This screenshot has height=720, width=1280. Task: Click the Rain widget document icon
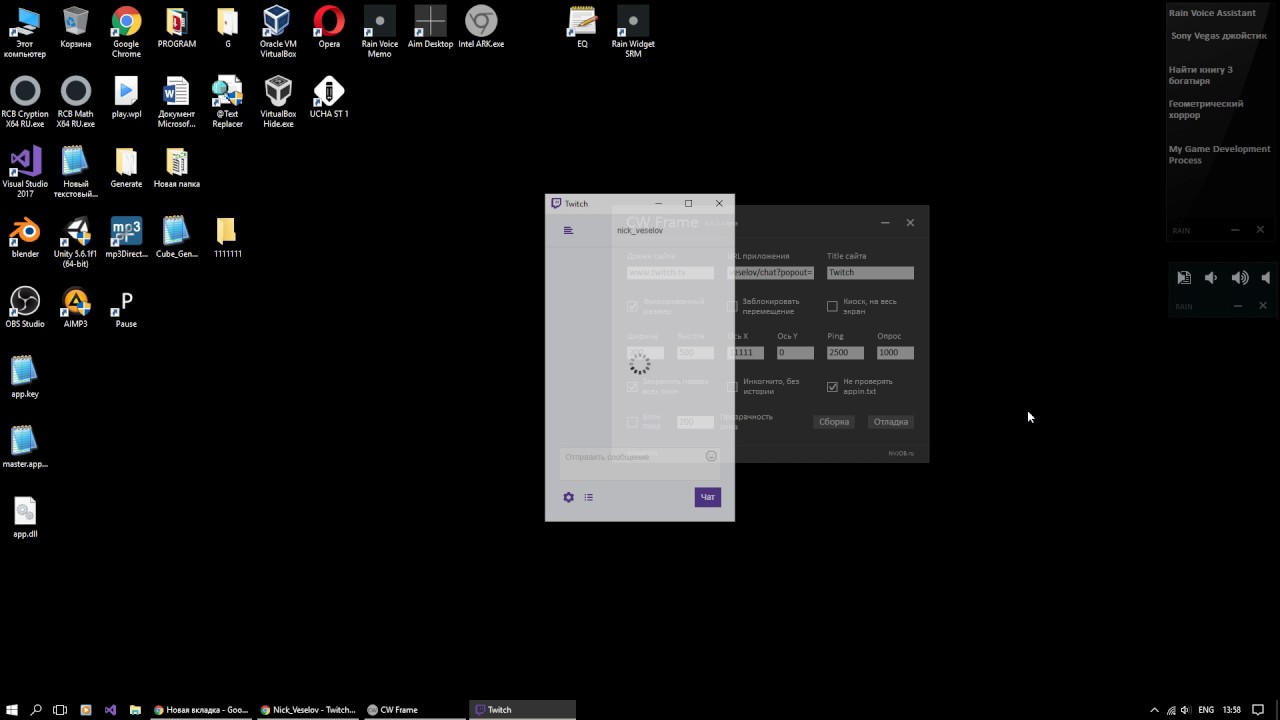[1184, 278]
